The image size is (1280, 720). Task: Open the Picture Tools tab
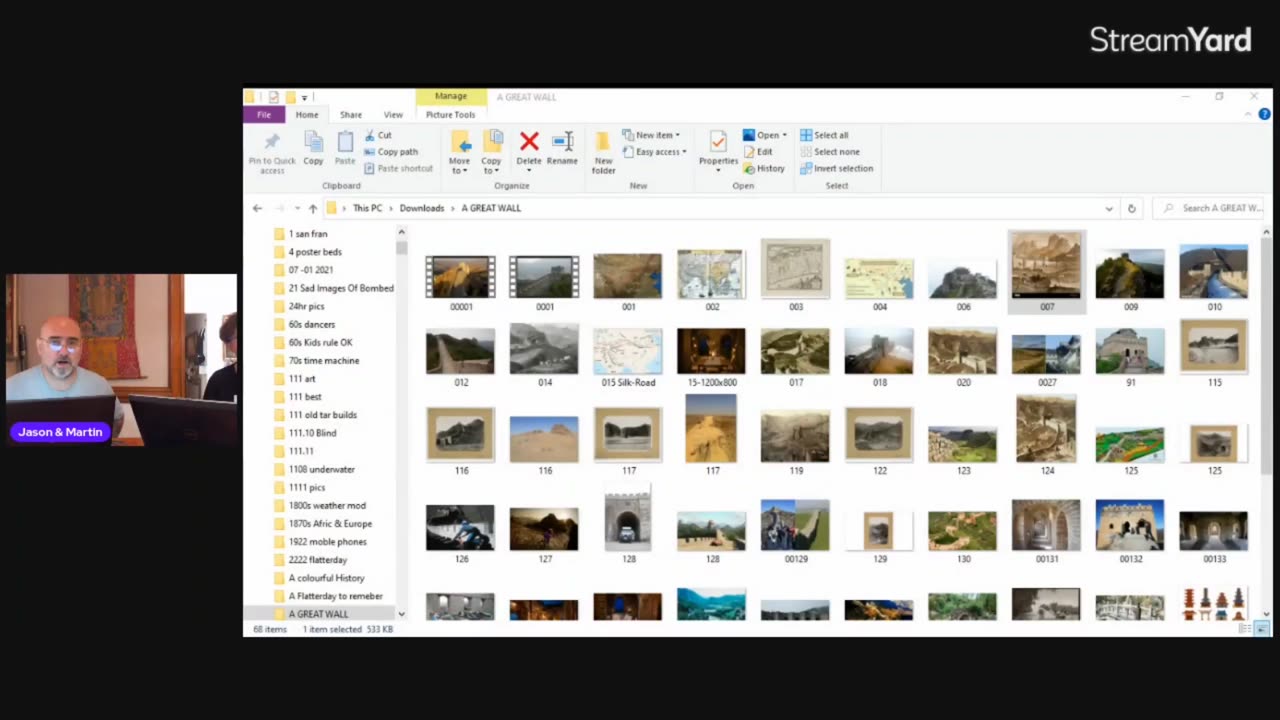tap(451, 115)
